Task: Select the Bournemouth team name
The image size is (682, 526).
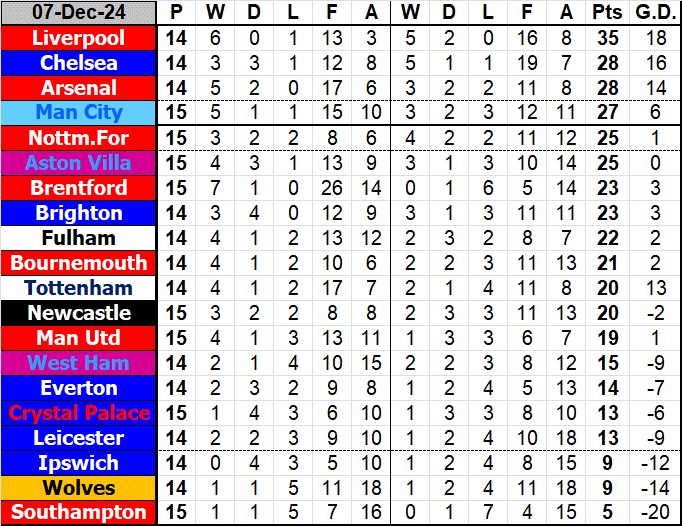Action: pos(79,263)
